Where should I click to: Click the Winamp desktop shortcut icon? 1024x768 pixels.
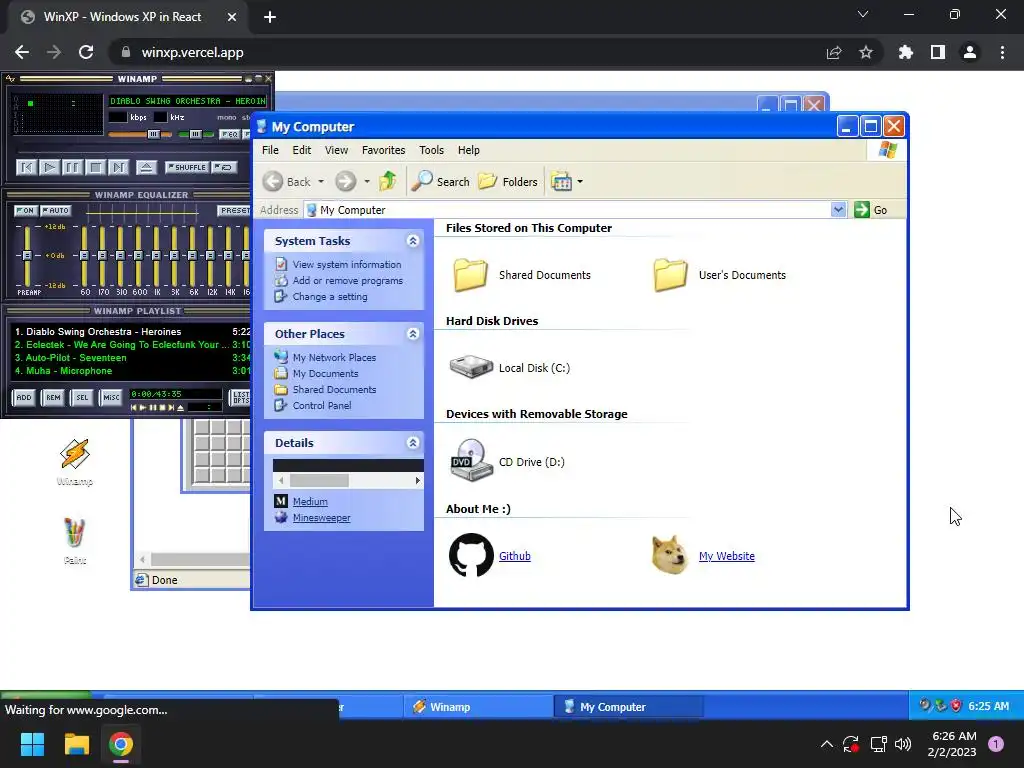(x=74, y=455)
